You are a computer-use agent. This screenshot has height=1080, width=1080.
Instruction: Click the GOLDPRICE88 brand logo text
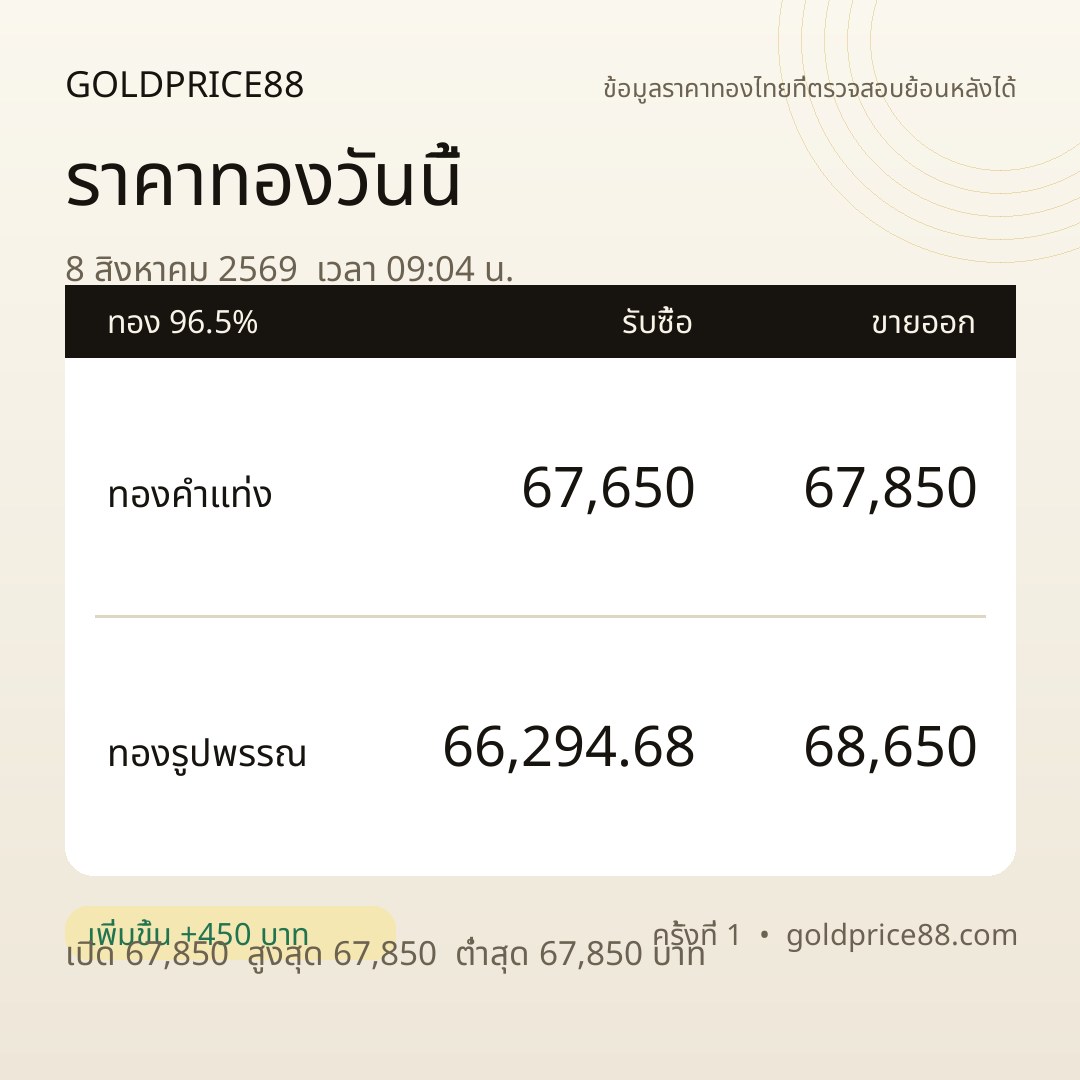coord(185,85)
